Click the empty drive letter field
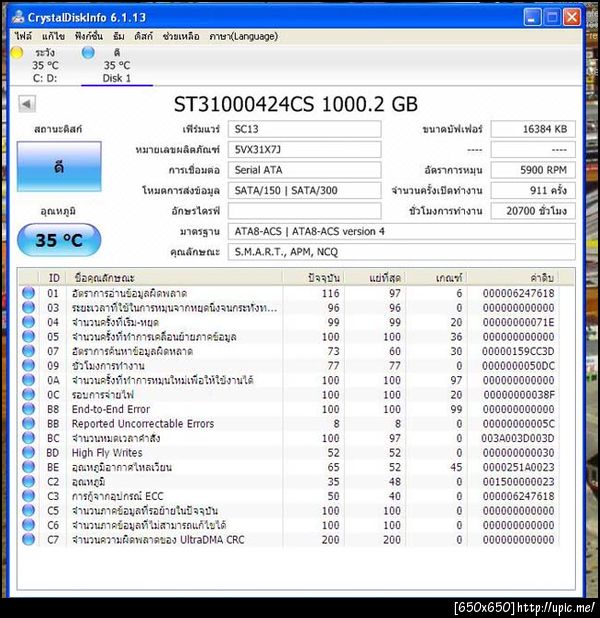 304,211
